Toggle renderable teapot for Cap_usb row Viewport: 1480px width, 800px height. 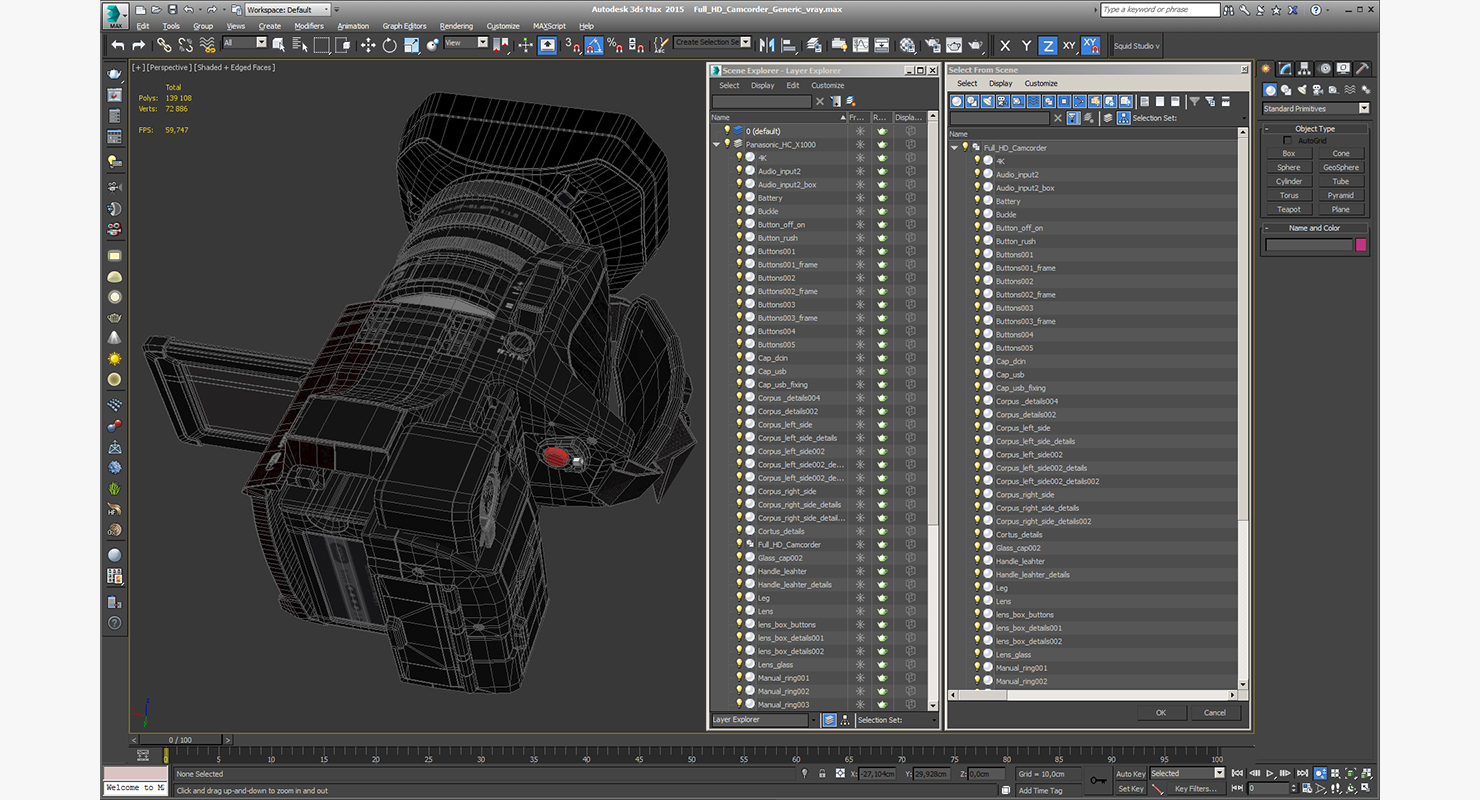point(882,371)
